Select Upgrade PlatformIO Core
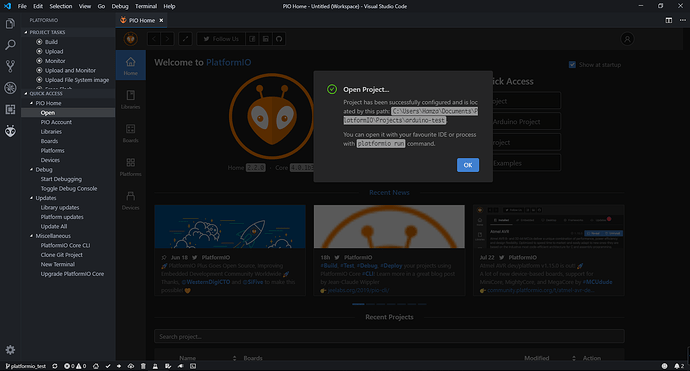This screenshot has width=690, height=371. pyautogui.click(x=72, y=274)
